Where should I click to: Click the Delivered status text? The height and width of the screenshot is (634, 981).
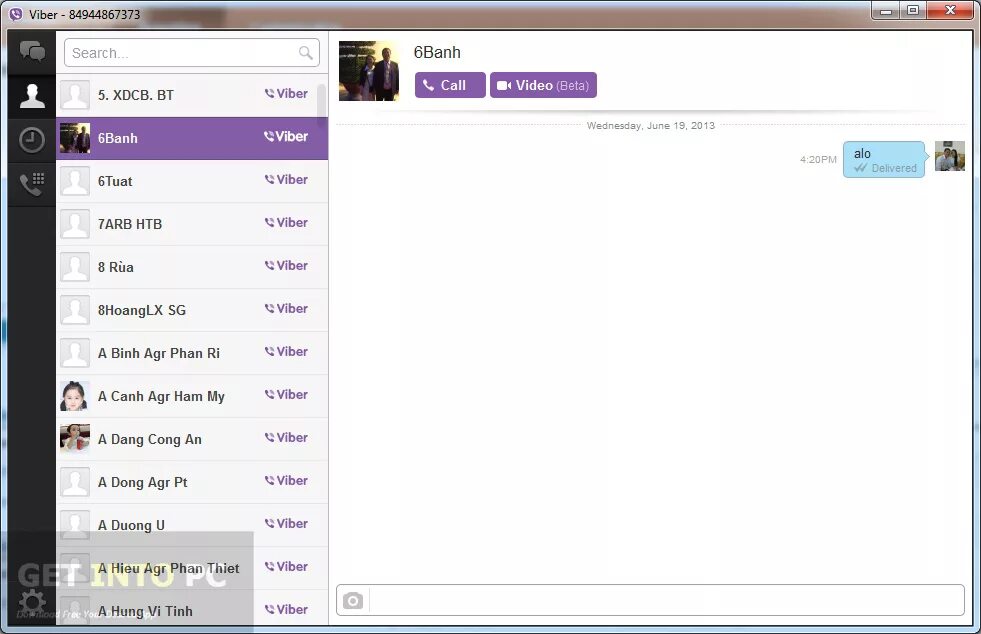click(x=894, y=168)
